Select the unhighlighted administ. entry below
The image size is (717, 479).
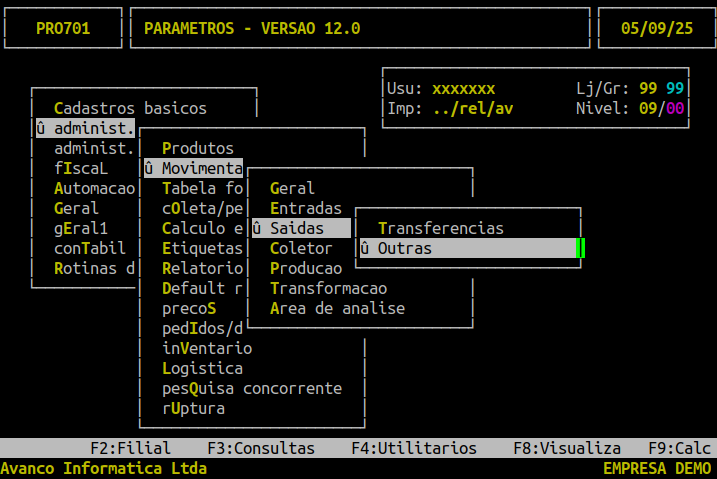click(x=94, y=149)
